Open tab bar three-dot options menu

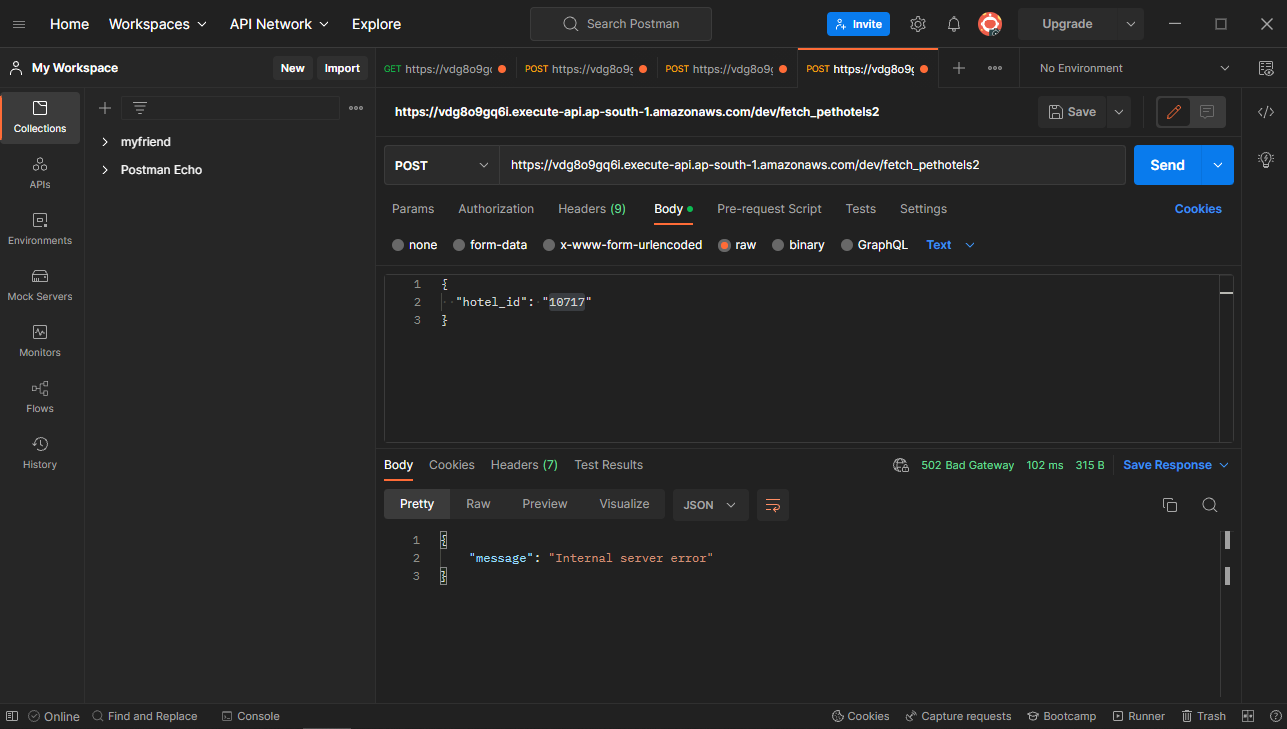pos(995,68)
